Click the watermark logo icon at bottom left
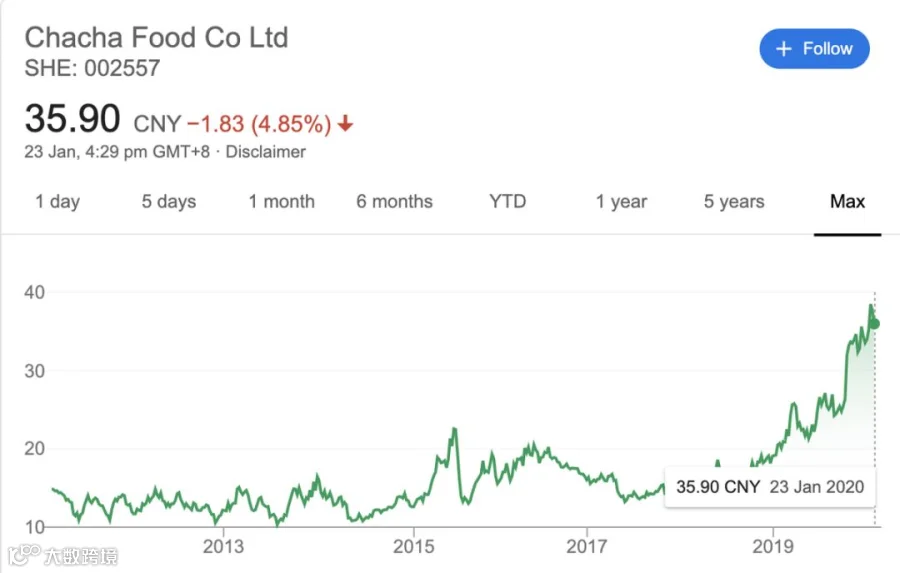This screenshot has height=573, width=900. coord(24,555)
